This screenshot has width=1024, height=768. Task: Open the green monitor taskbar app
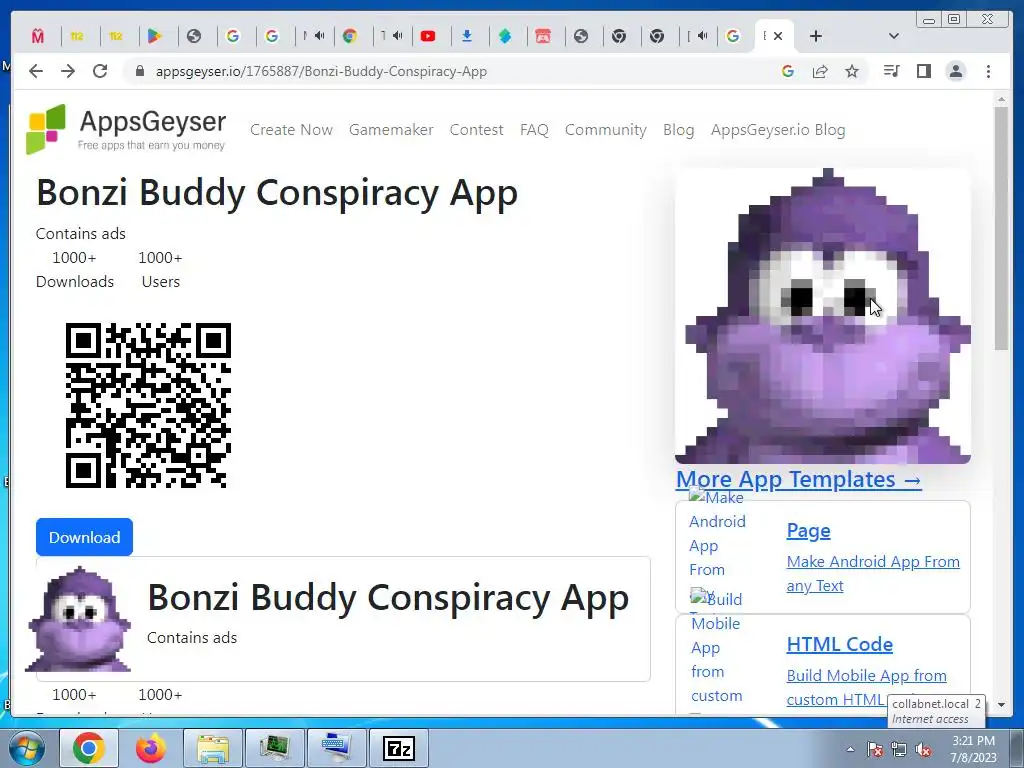pos(275,748)
